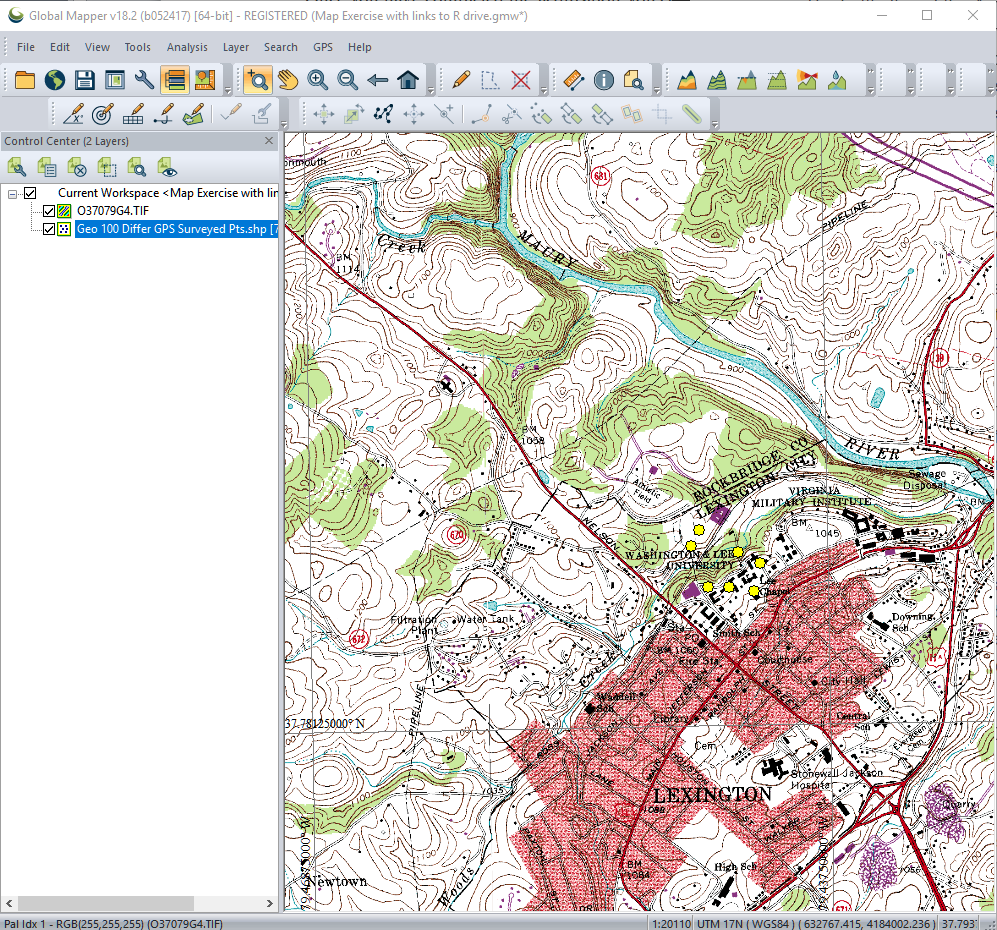Open the GPS menu
The height and width of the screenshot is (930, 997).
pyautogui.click(x=323, y=47)
